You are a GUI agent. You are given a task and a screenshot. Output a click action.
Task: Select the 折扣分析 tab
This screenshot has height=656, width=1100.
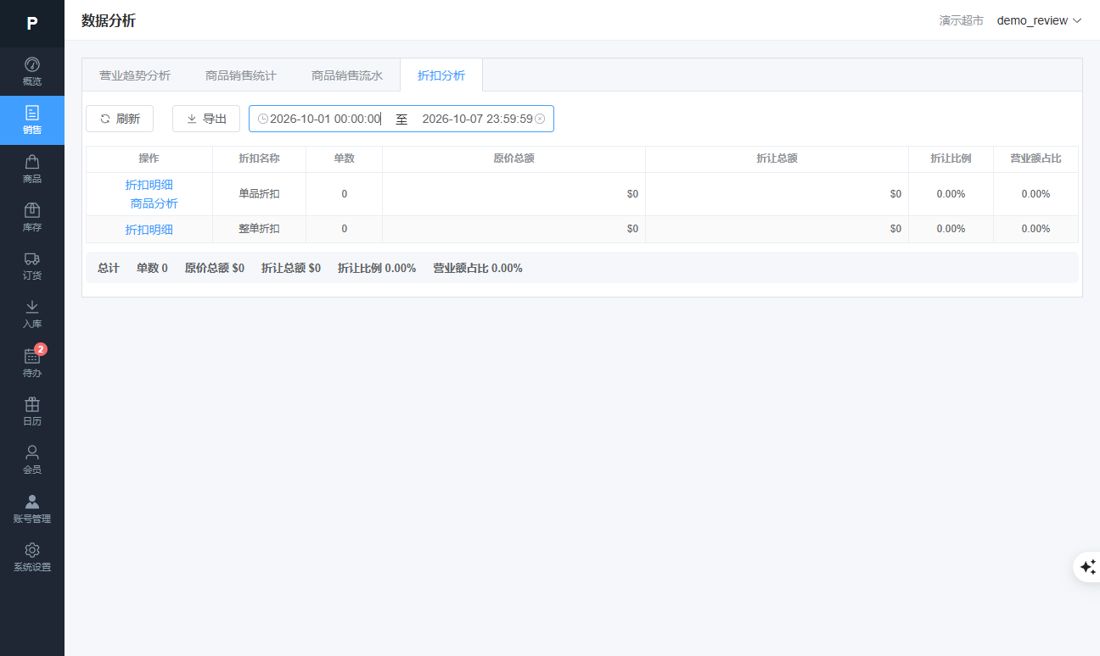441,75
